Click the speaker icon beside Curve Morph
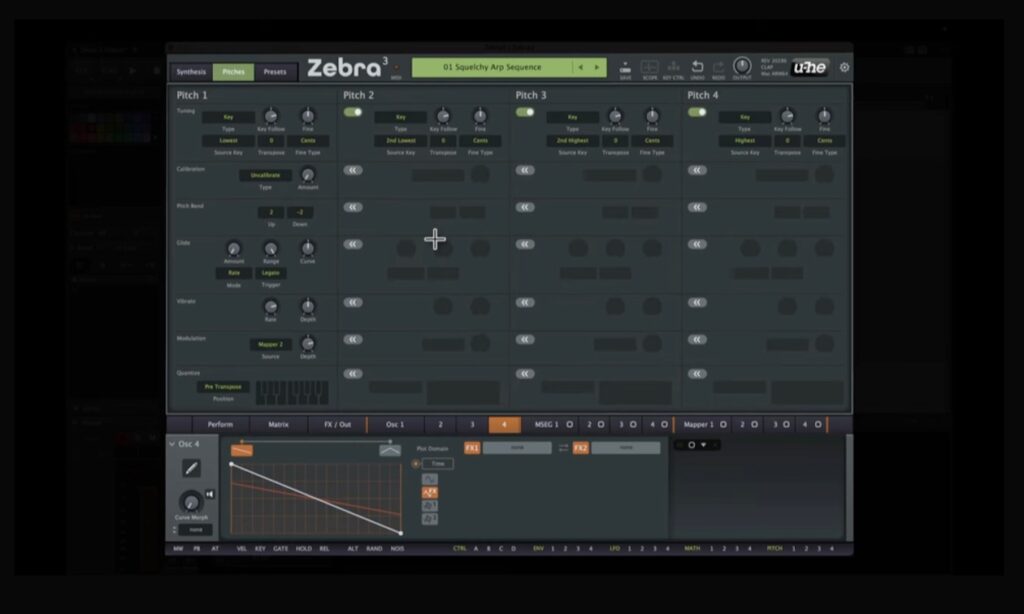 210,493
